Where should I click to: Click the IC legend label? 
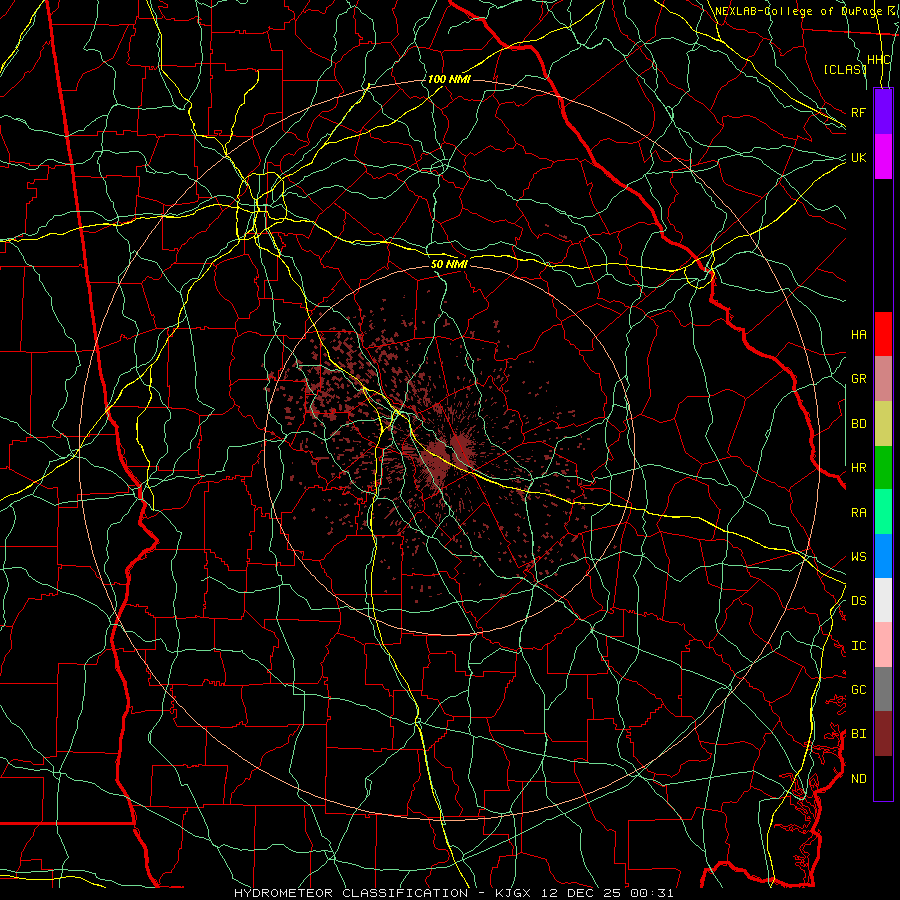tap(859, 646)
